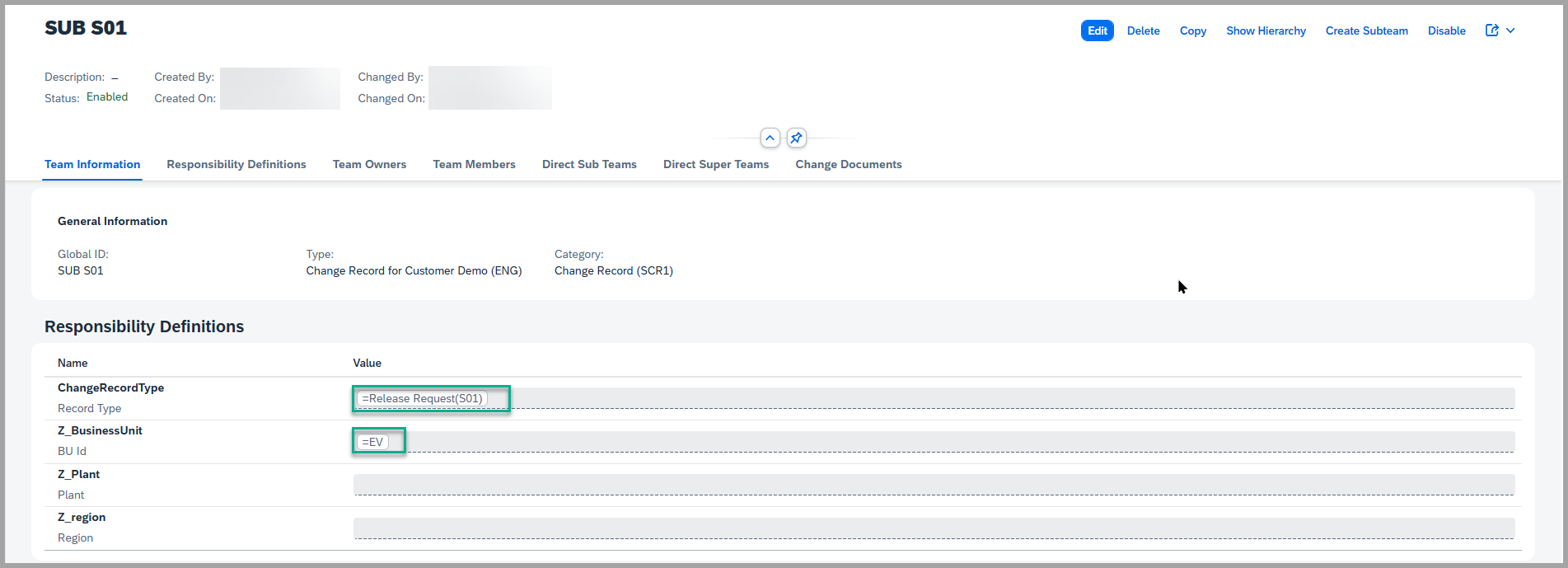Expand the dropdown arrow beside the share icon

tap(1510, 31)
